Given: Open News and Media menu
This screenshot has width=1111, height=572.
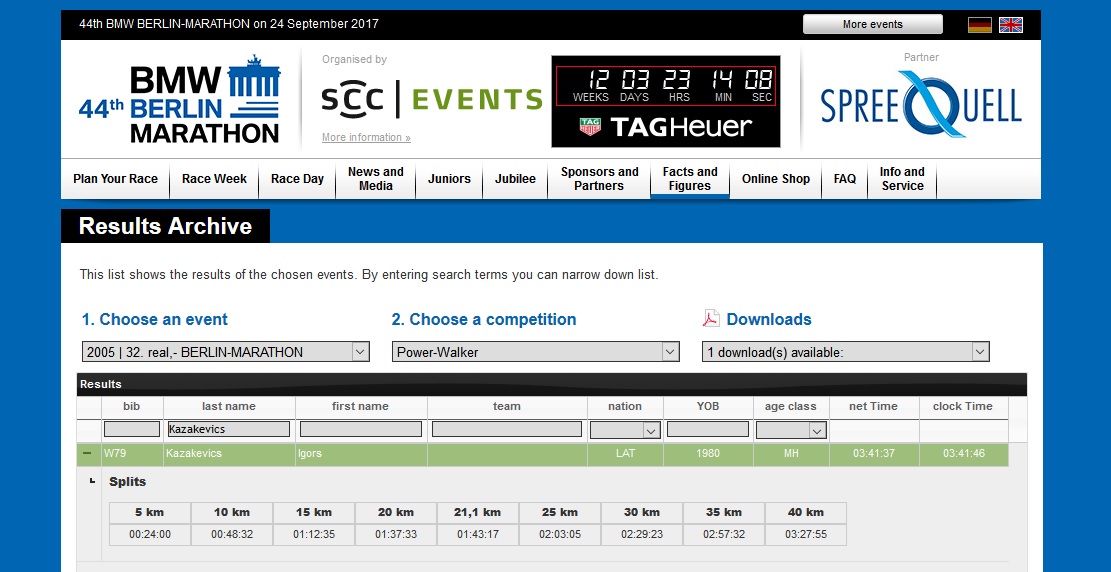Looking at the screenshot, I should [376, 179].
